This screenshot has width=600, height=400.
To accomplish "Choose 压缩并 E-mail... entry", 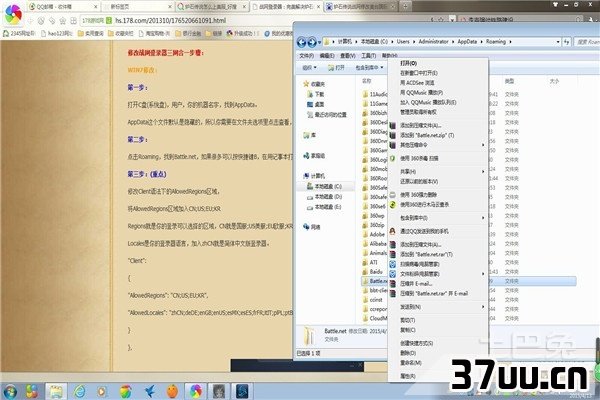I will [416, 284].
